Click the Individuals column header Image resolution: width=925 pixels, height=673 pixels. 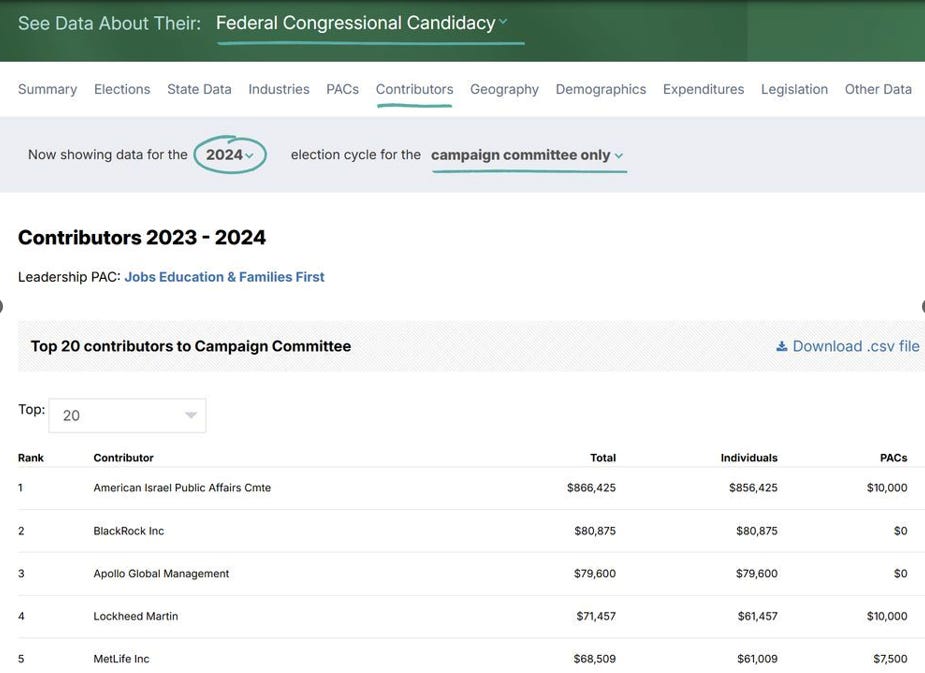pyautogui.click(x=749, y=458)
